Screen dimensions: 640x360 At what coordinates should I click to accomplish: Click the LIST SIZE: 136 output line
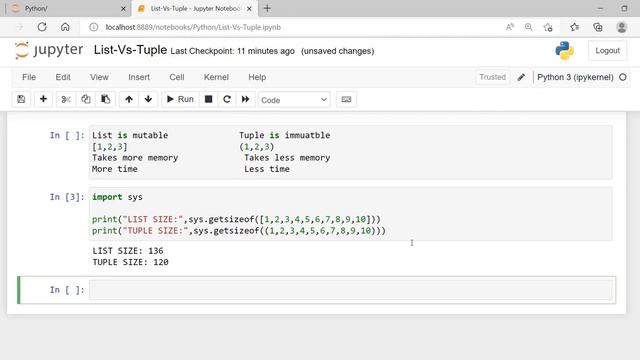(x=128, y=251)
